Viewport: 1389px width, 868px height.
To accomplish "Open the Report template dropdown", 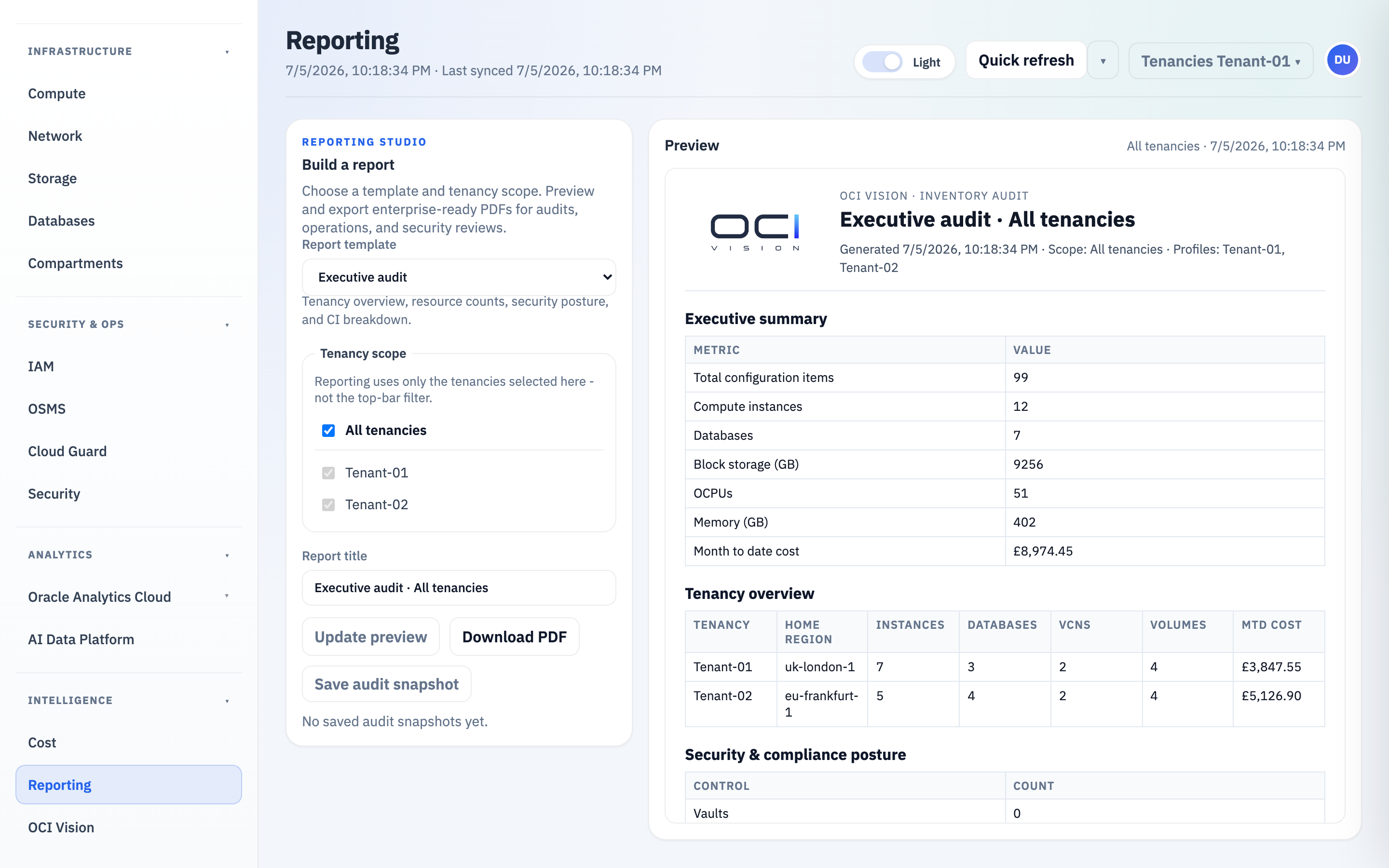I will [459, 277].
